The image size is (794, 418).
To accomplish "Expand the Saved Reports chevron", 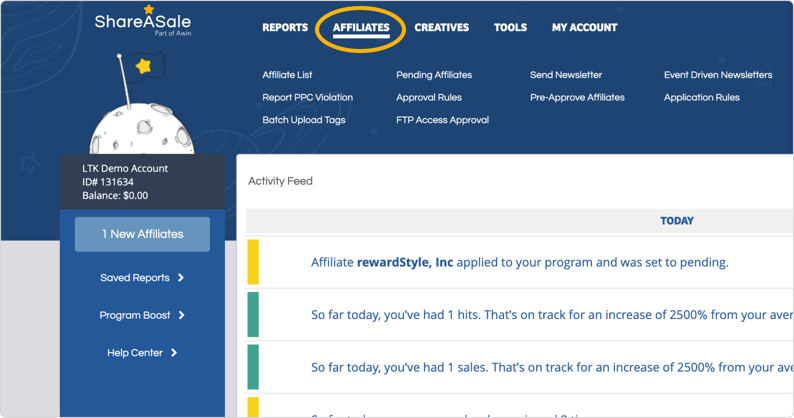I will coord(181,278).
